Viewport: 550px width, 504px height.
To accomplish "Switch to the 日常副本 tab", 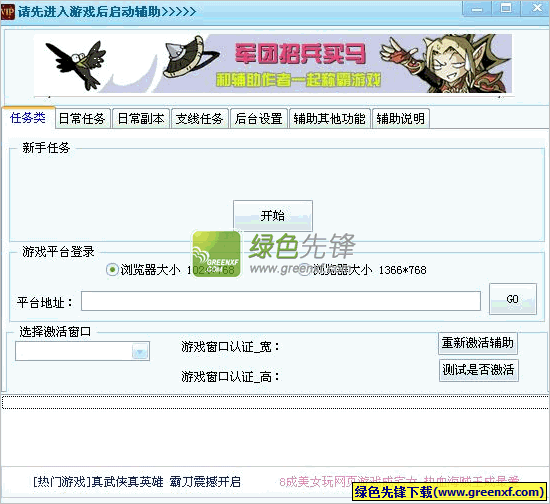I will [x=141, y=119].
